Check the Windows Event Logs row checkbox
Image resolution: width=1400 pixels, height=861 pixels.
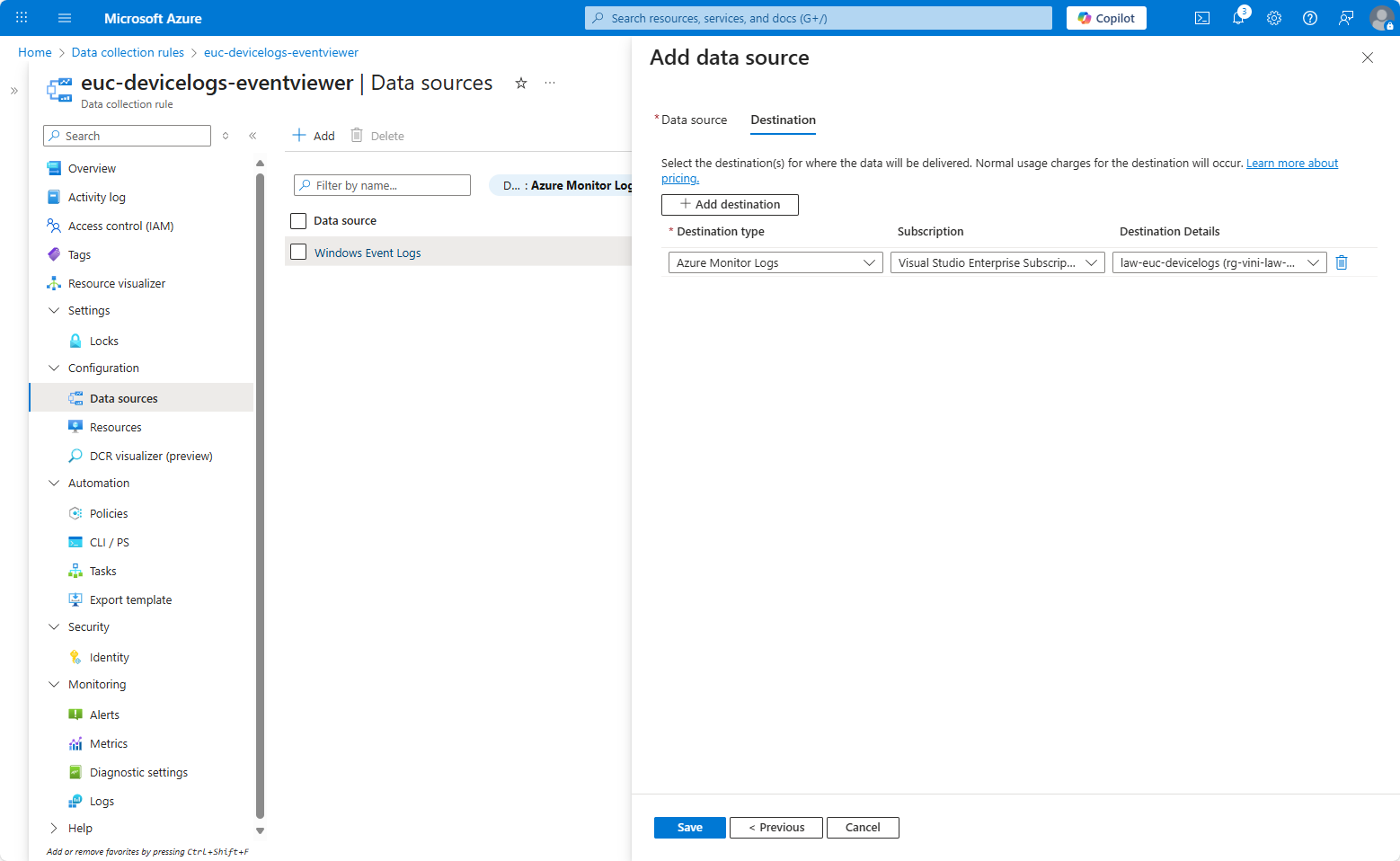coord(298,253)
